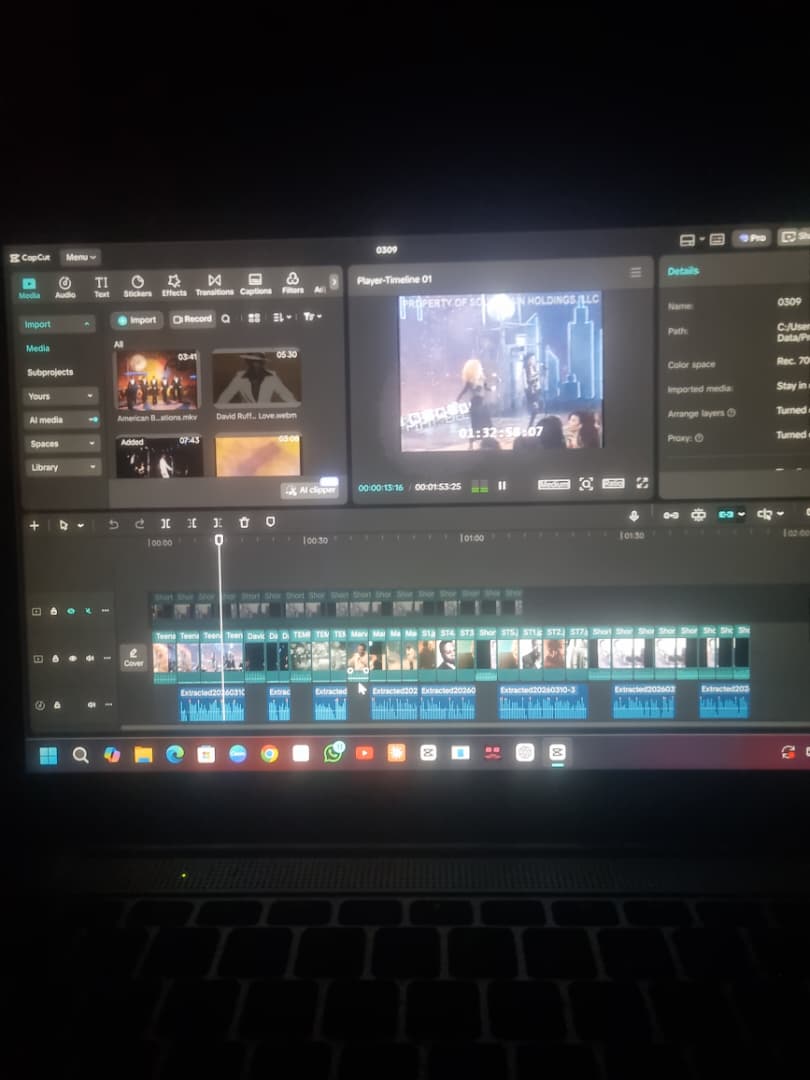Redo the last edit
The width and height of the screenshot is (810, 1080).
tap(139, 524)
